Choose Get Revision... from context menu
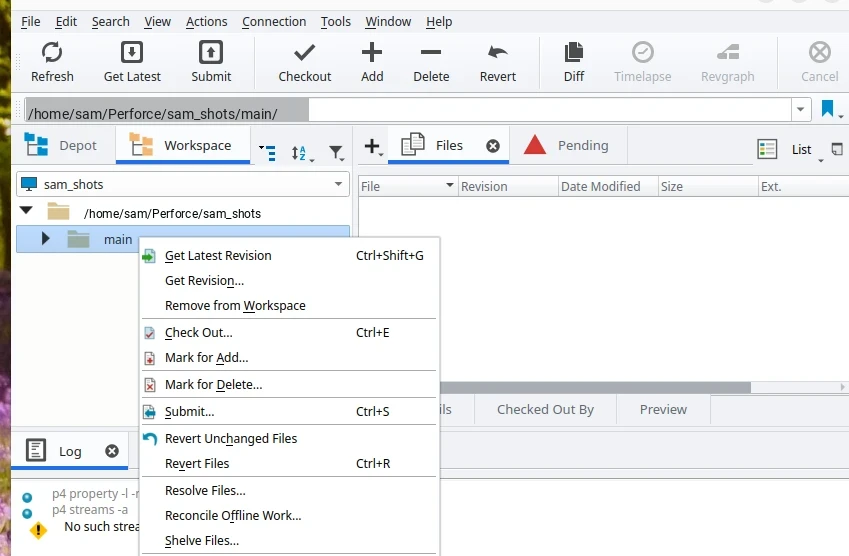 [x=289, y=280]
